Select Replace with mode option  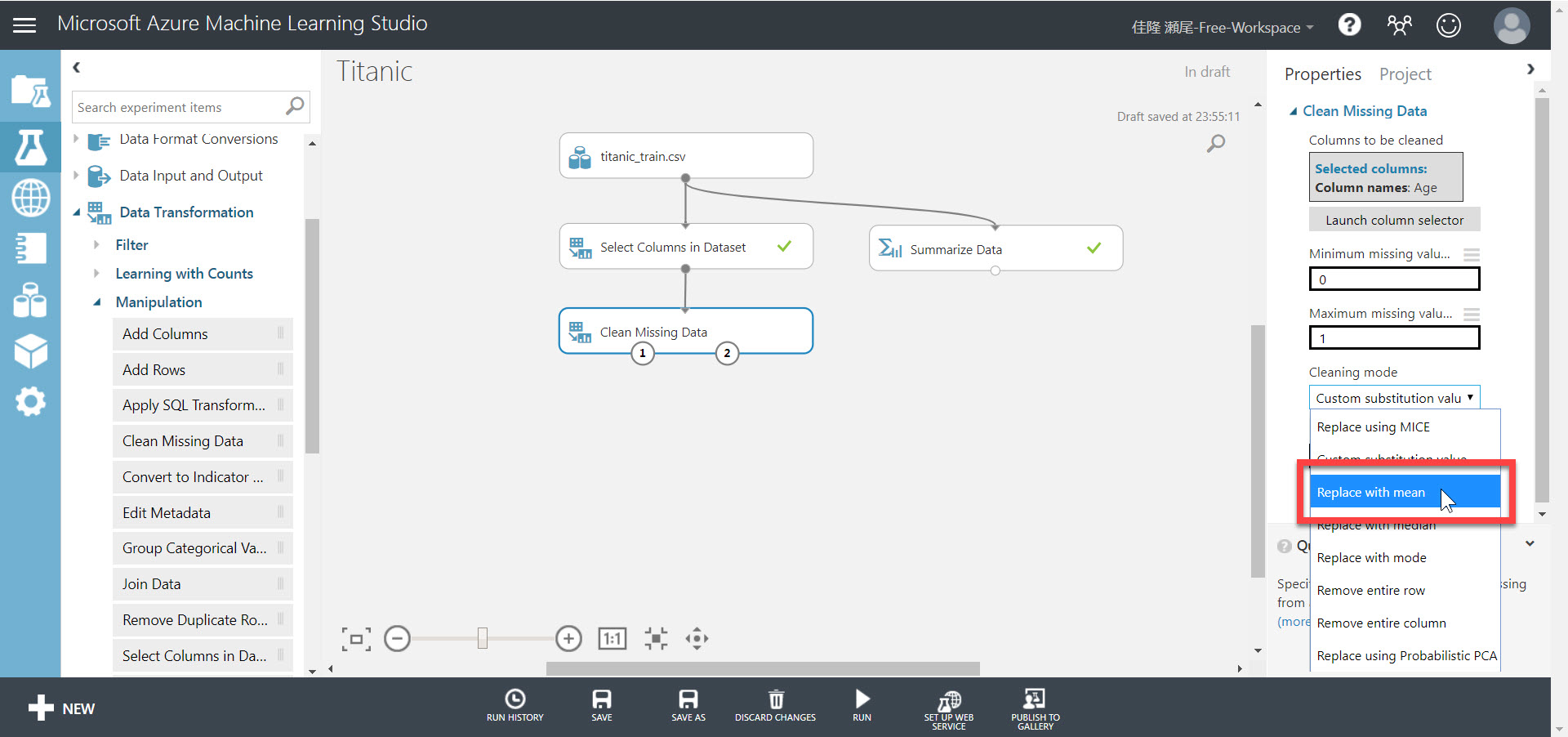pyautogui.click(x=1405, y=557)
